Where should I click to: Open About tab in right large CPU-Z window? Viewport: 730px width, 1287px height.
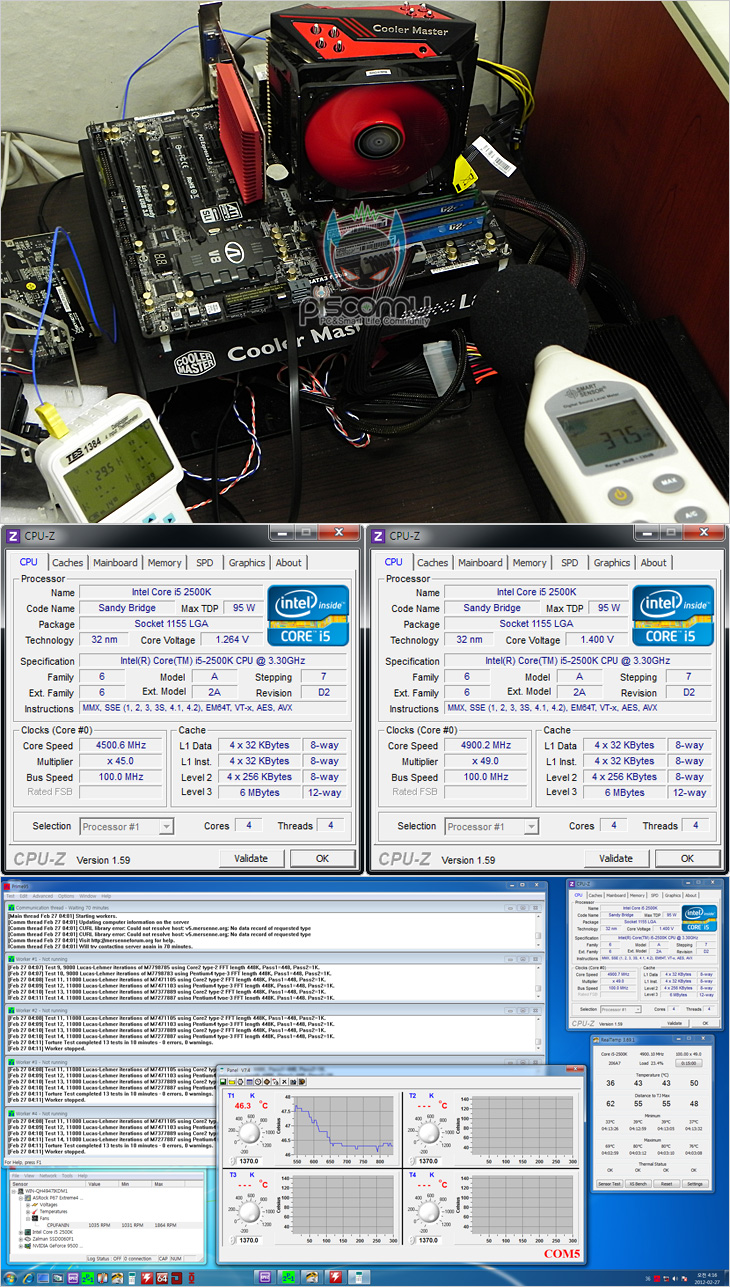[x=654, y=563]
